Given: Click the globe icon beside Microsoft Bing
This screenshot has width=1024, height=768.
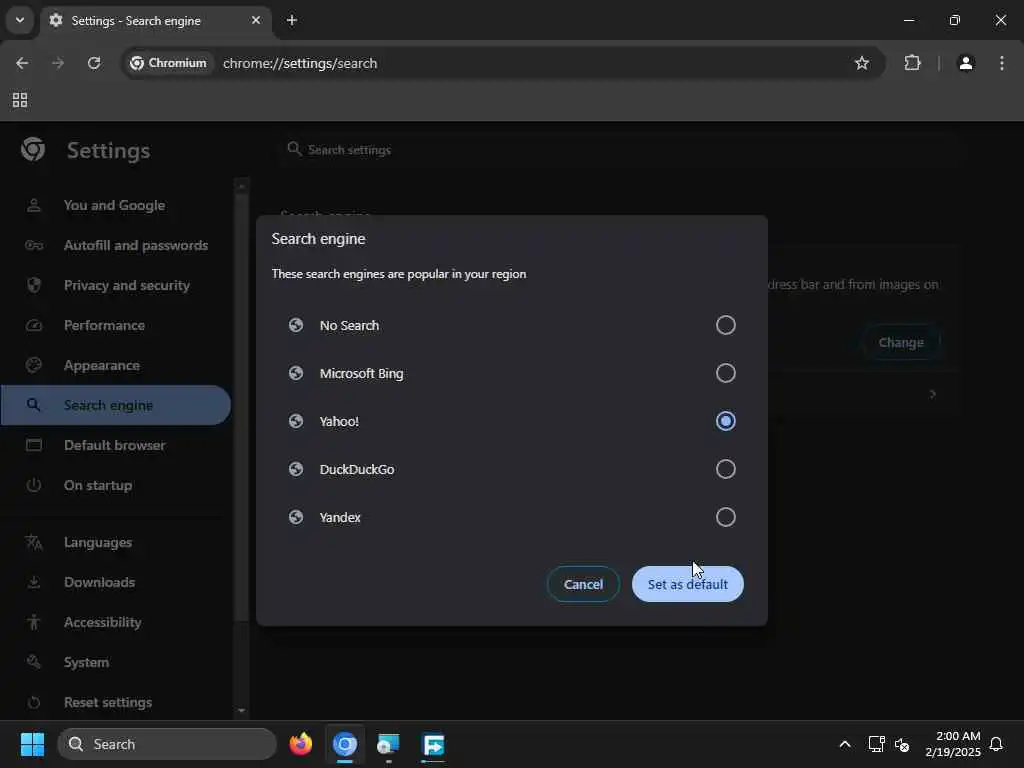Looking at the screenshot, I should click(x=296, y=373).
